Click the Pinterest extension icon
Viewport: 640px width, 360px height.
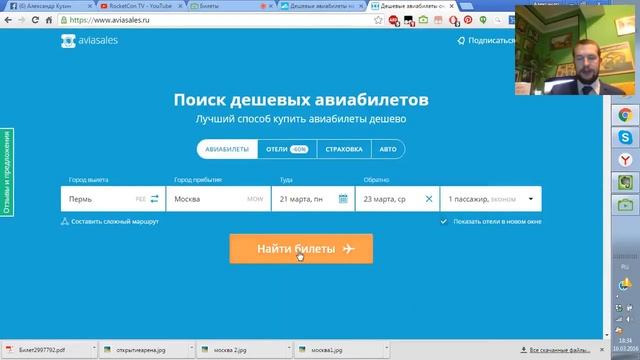[468, 20]
